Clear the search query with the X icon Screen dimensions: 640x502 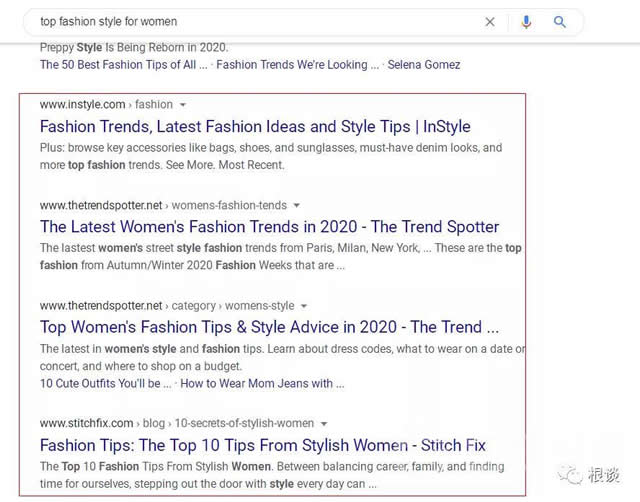[x=490, y=21]
